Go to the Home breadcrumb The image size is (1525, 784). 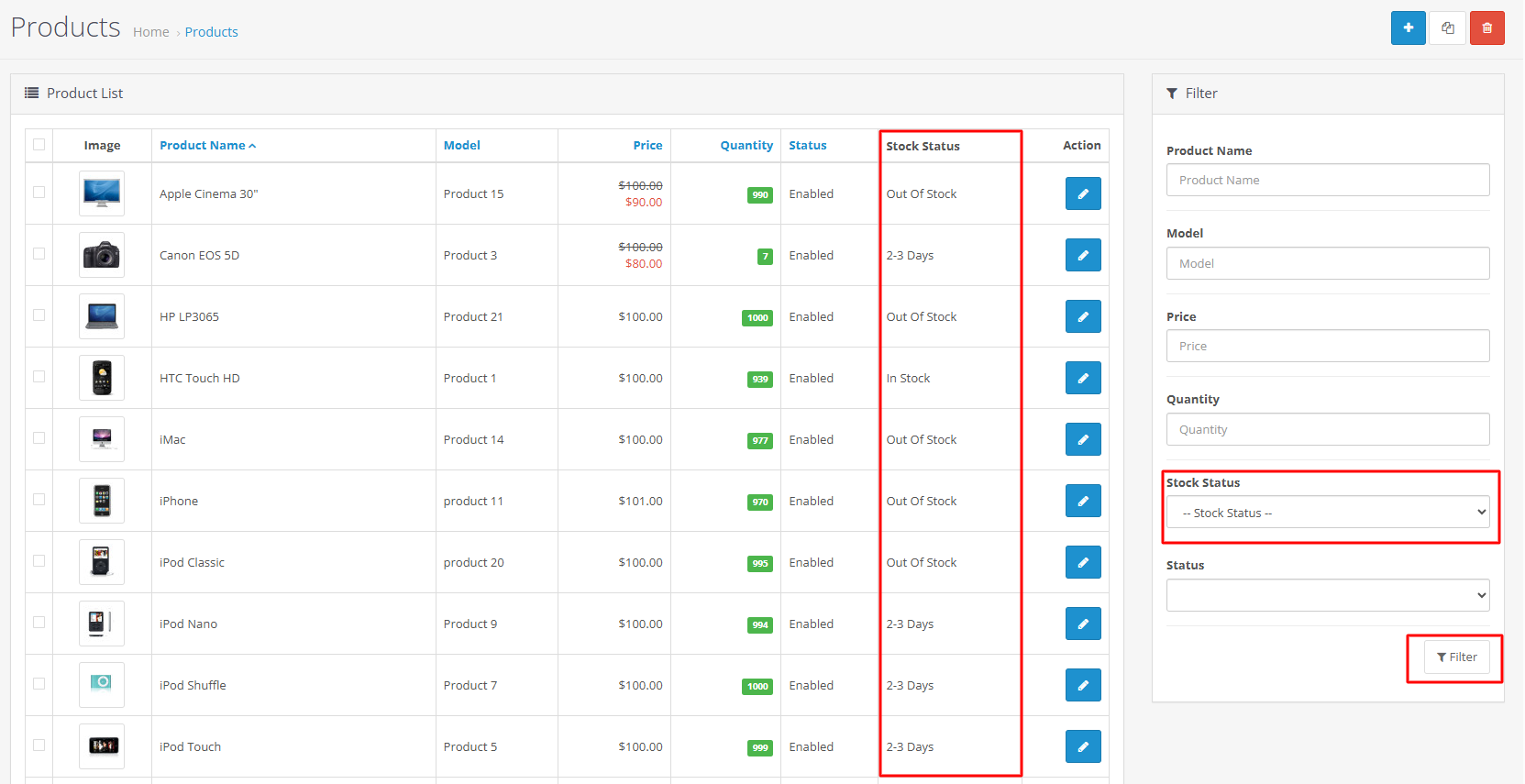150,32
